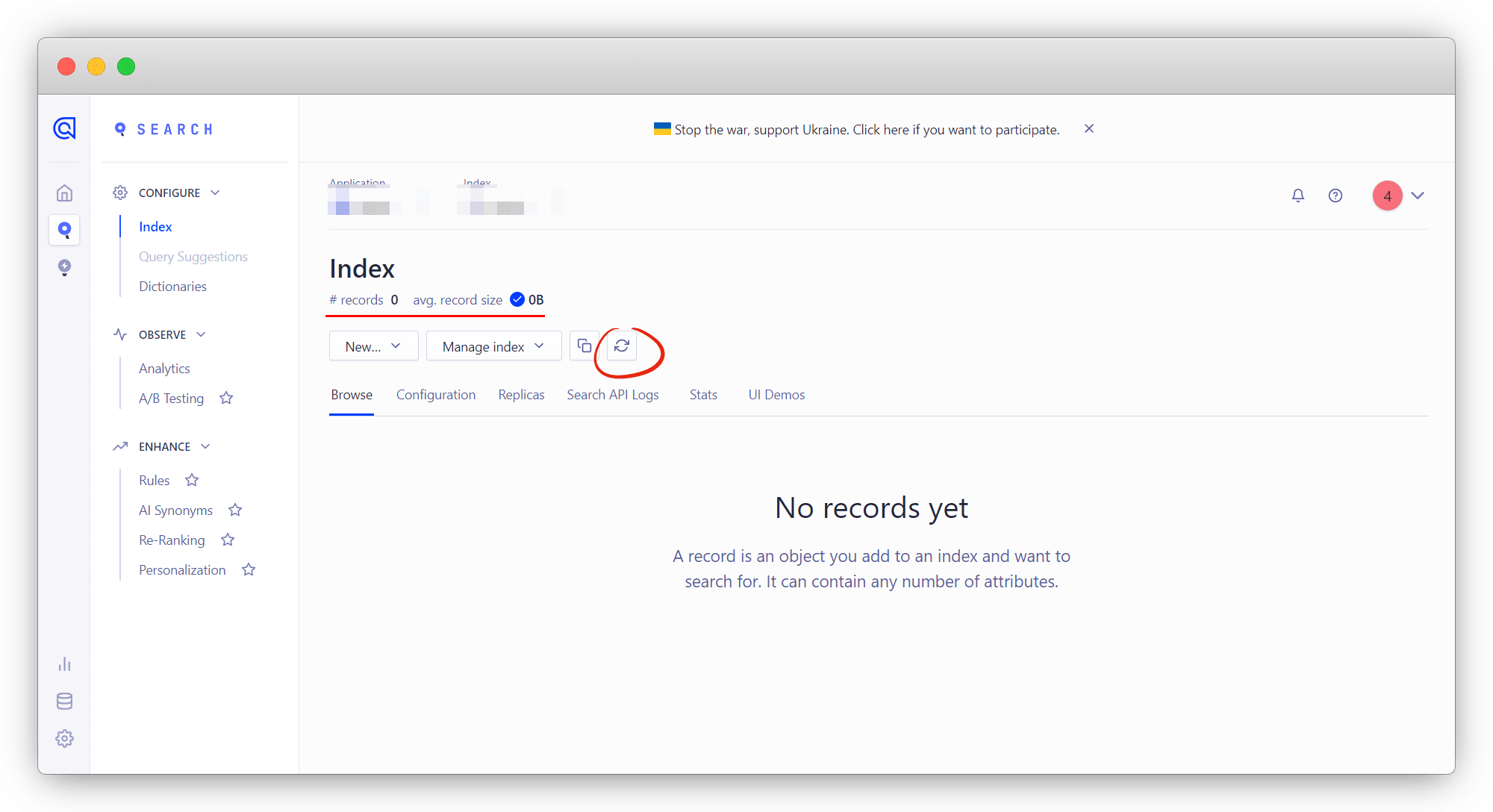1493x812 pixels.
Task: Click the bar chart usage icon
Action: point(65,664)
